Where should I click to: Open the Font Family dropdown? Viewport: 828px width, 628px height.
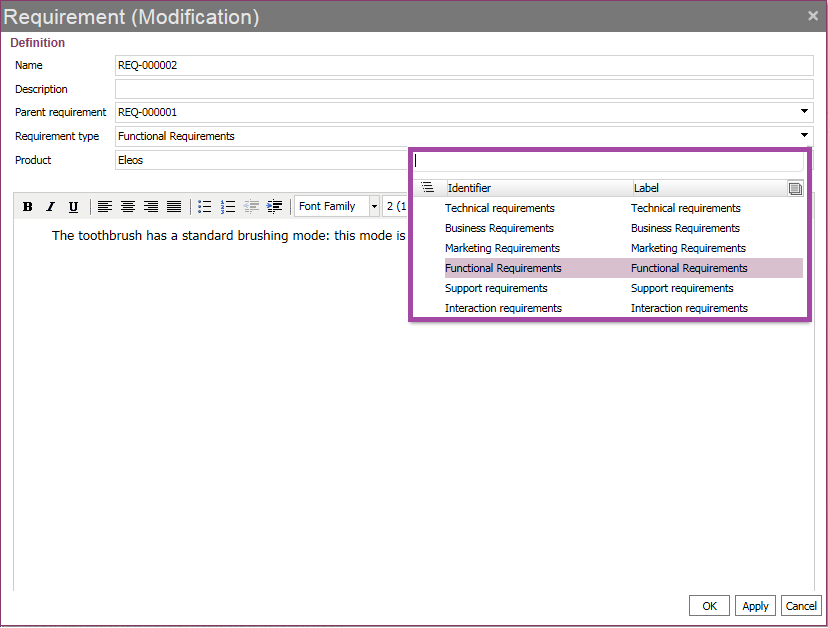tap(337, 206)
